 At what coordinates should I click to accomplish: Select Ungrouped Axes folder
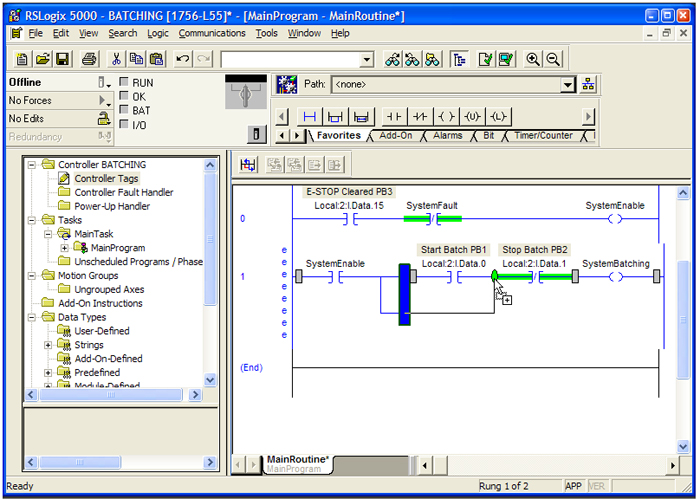[109, 290]
